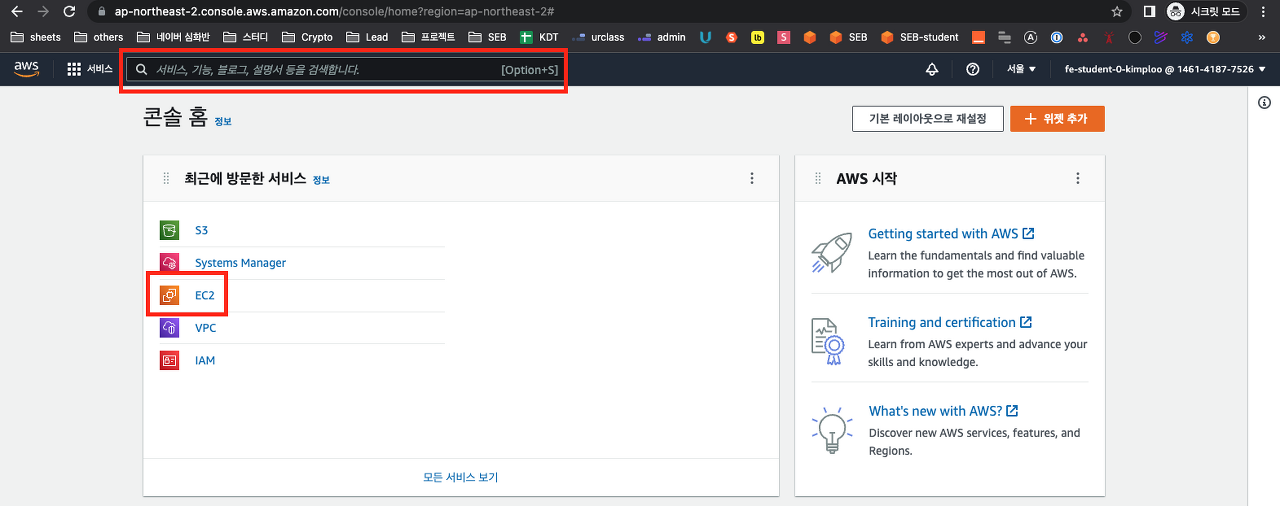Image resolution: width=1280 pixels, height=506 pixels.
Task: Click 정보 link next to 콘솔 홈
Action: (x=223, y=121)
